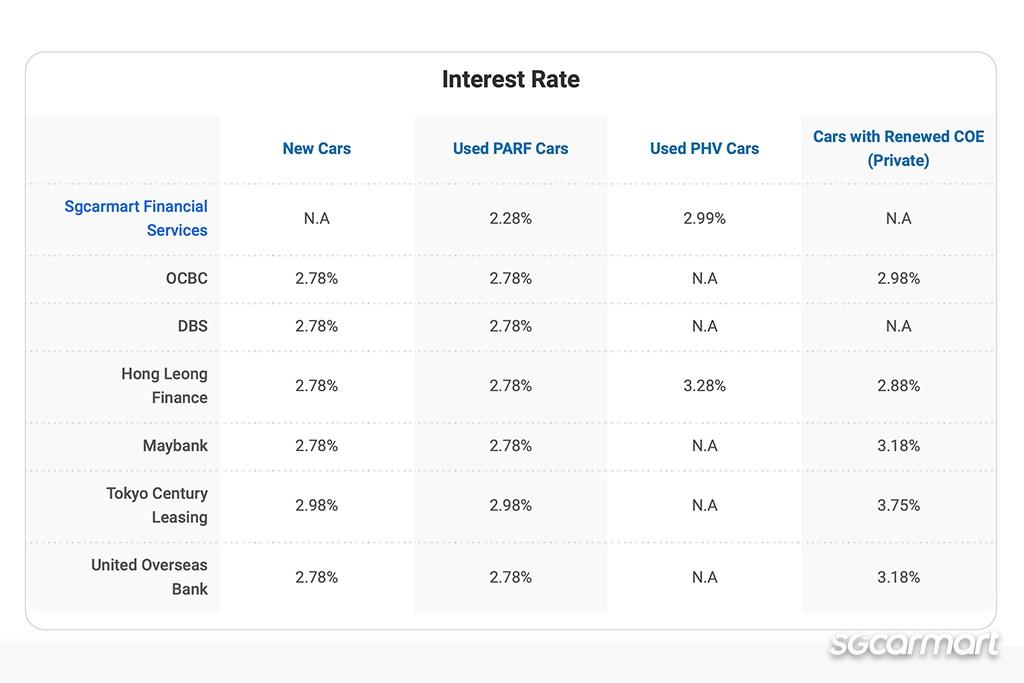Select the OCBC row label
The image size is (1024, 683).
pyautogui.click(x=186, y=278)
